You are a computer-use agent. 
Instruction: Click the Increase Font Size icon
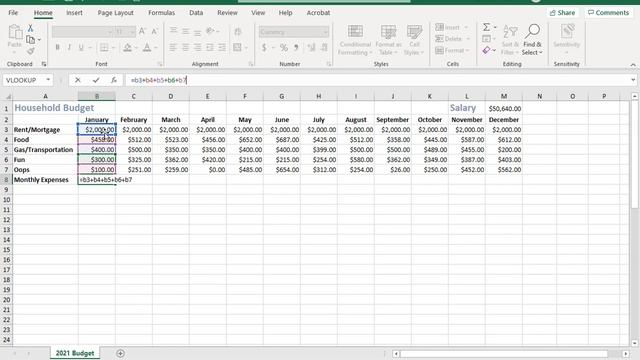click(x=142, y=31)
